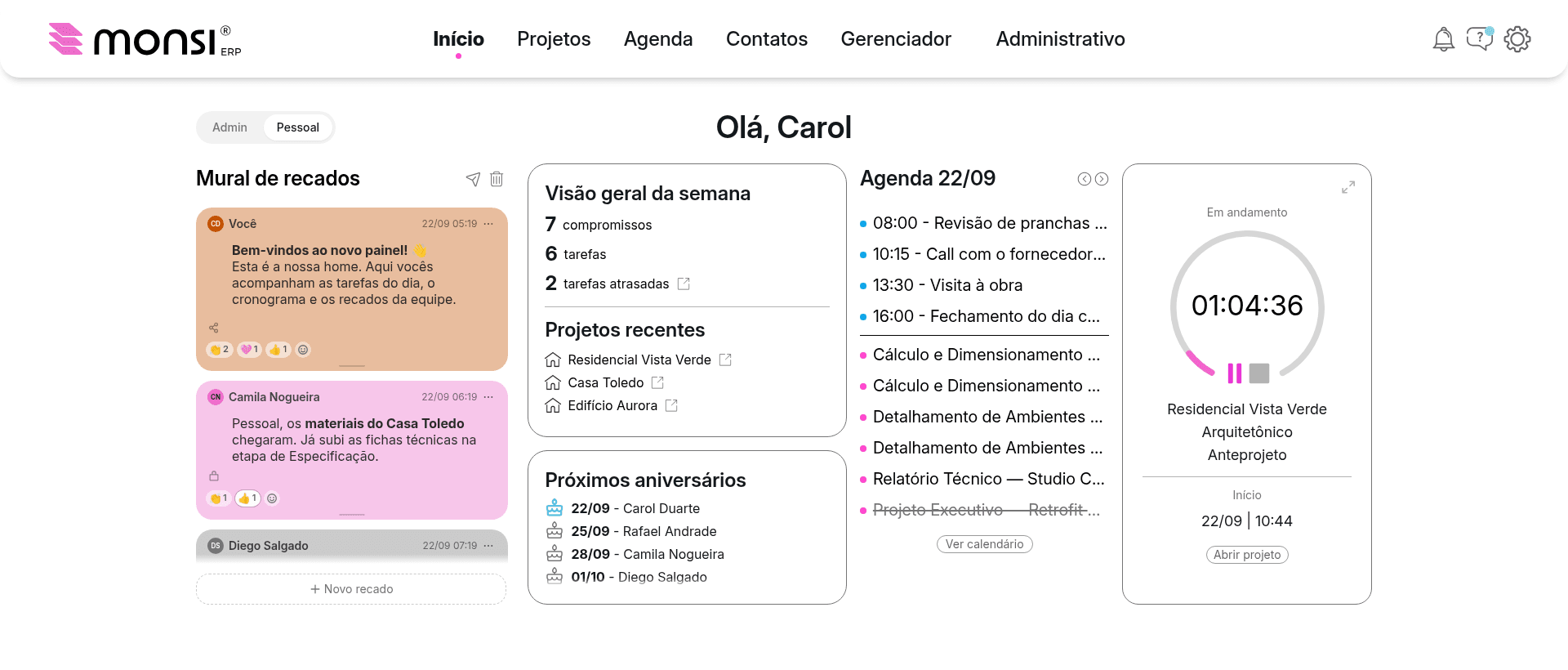The height and width of the screenshot is (670, 1568).
Task: Open the settings gear
Action: click(1517, 39)
